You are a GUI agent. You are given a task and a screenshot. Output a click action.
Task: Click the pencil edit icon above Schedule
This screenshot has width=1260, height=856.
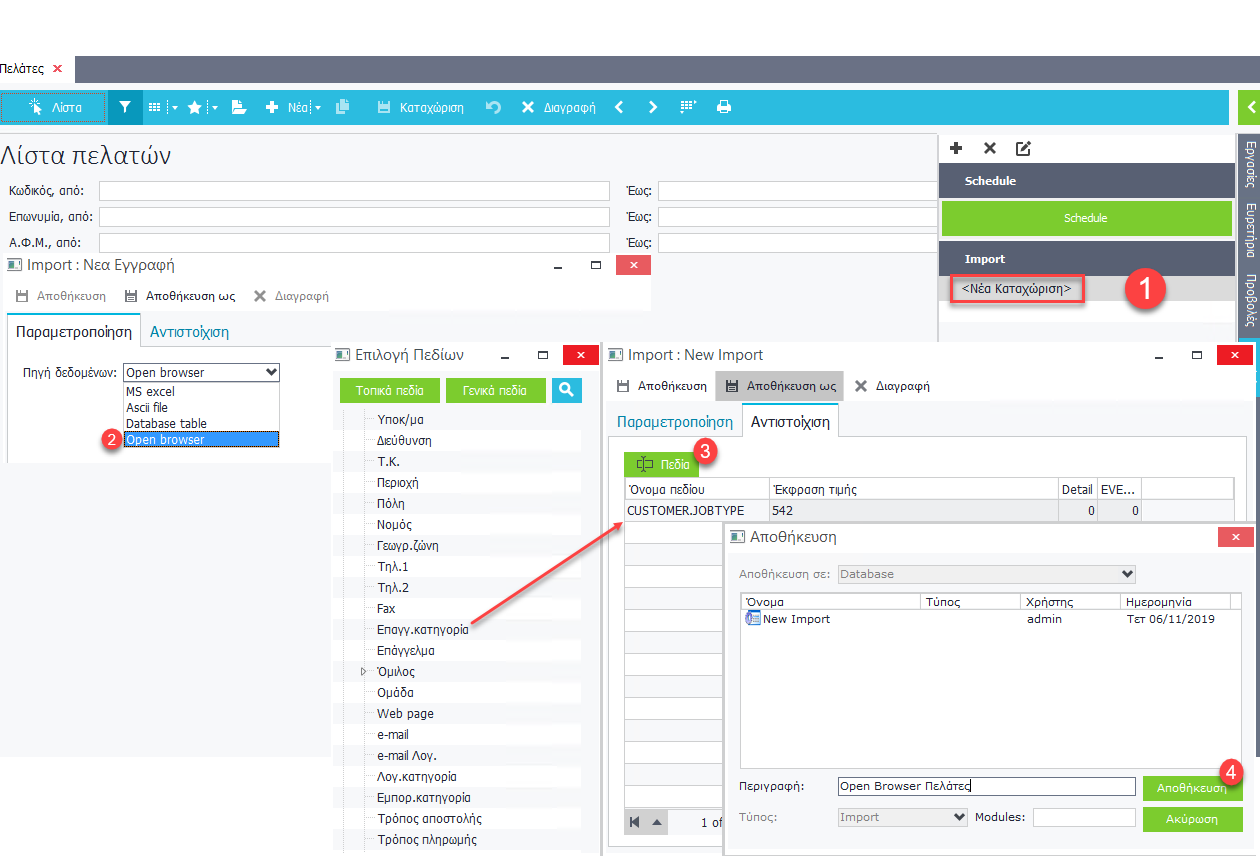coord(1023,148)
